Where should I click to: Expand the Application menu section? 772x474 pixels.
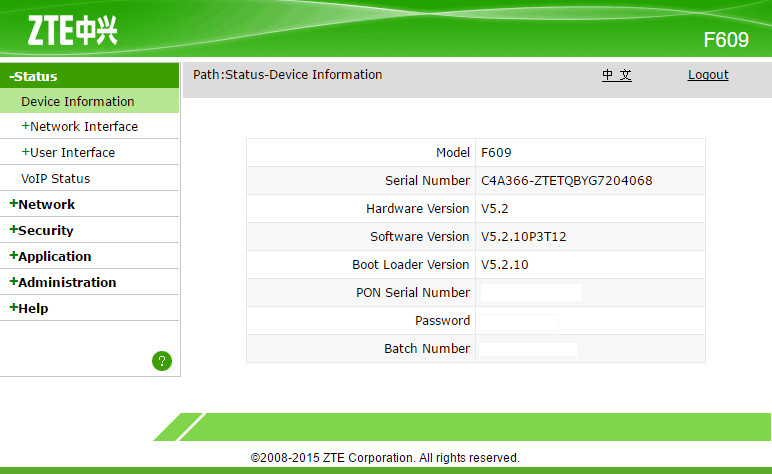[50, 256]
